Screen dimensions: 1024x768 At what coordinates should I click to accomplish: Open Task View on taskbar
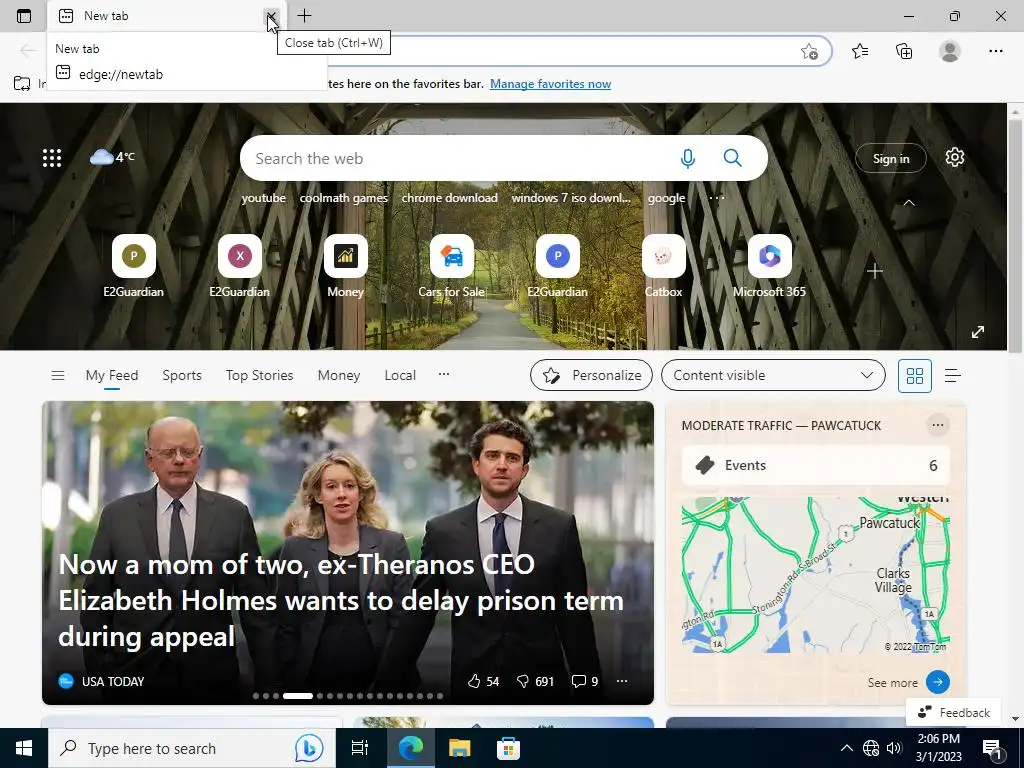(x=360, y=748)
